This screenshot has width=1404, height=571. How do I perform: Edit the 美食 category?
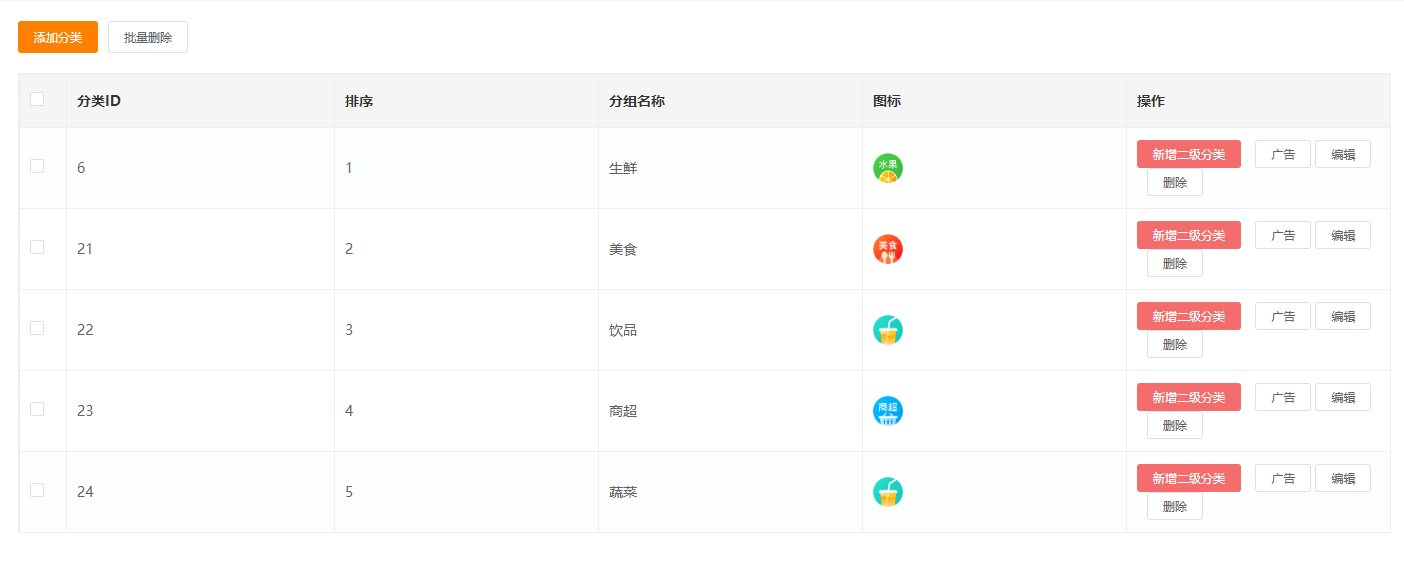pyautogui.click(x=1343, y=235)
